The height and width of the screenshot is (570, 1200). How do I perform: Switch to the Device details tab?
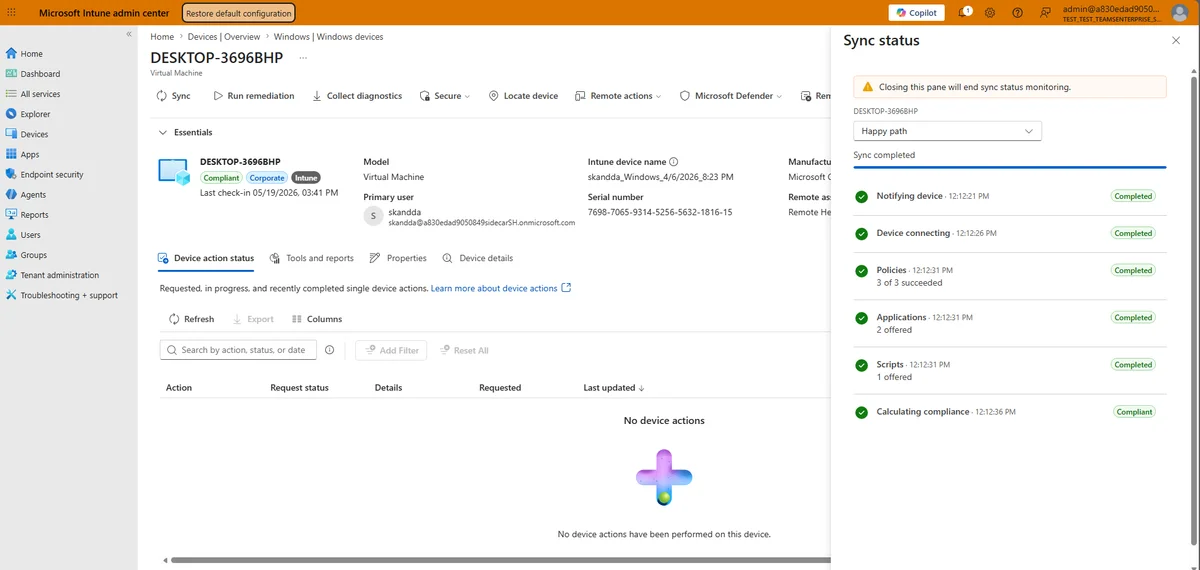477,258
